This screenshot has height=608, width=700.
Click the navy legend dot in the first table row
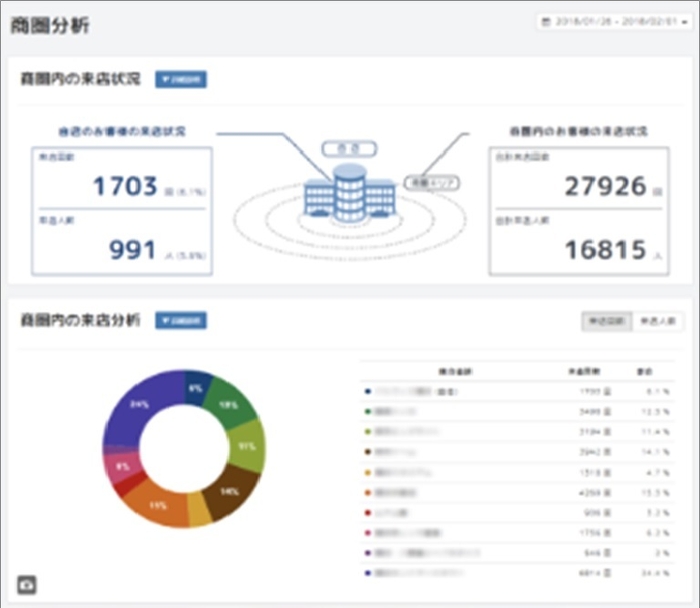pyautogui.click(x=369, y=392)
